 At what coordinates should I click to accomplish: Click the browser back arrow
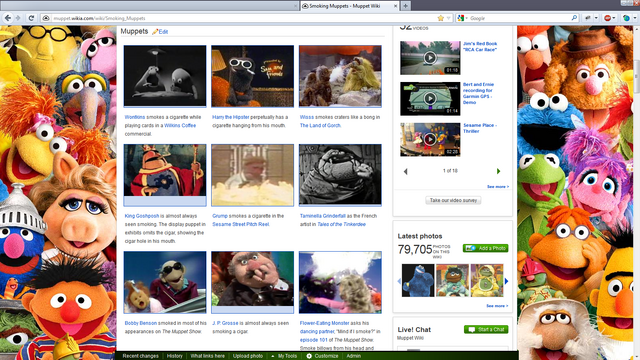[x=7, y=18]
